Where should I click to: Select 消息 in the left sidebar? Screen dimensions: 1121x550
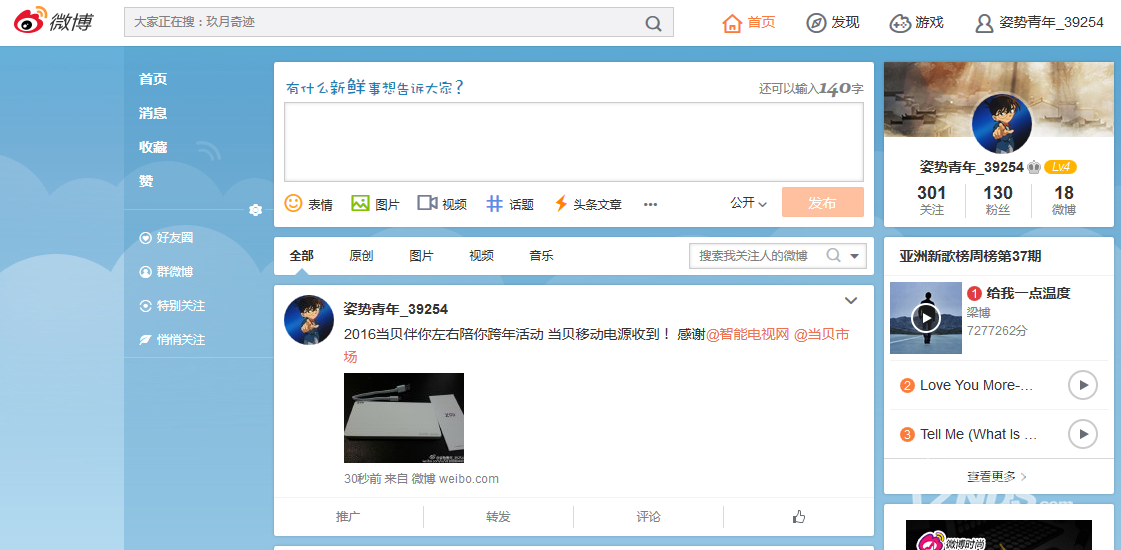click(153, 113)
